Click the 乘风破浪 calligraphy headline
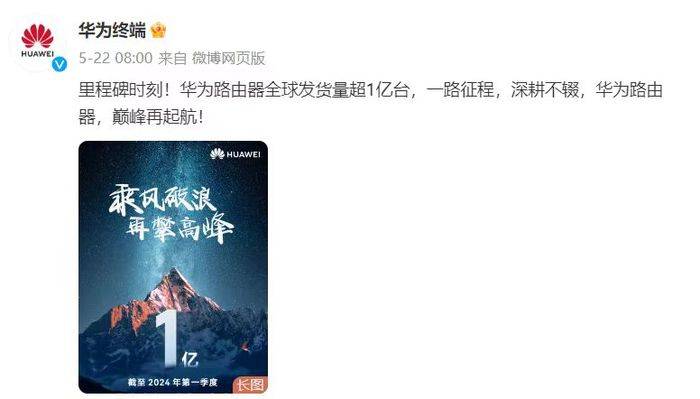The height and width of the screenshot is (399, 700). (x=162, y=200)
